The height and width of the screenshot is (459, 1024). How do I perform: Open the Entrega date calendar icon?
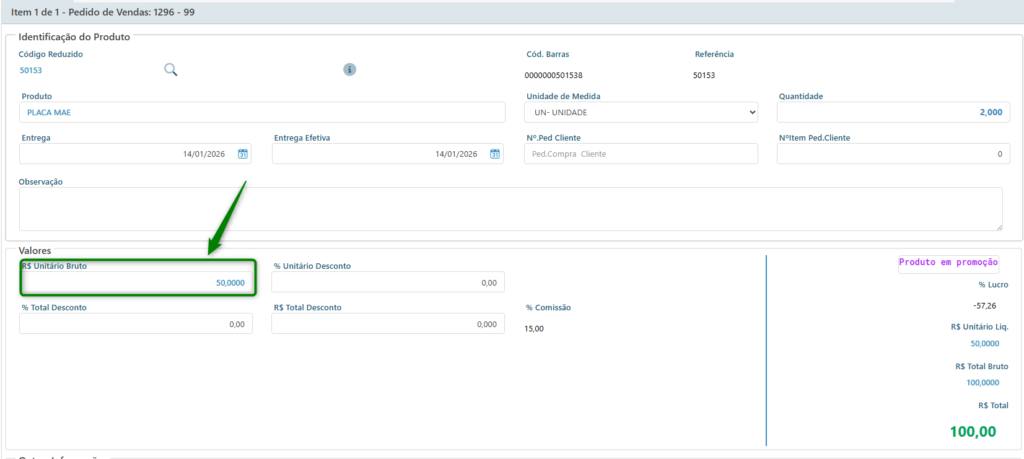[243, 154]
